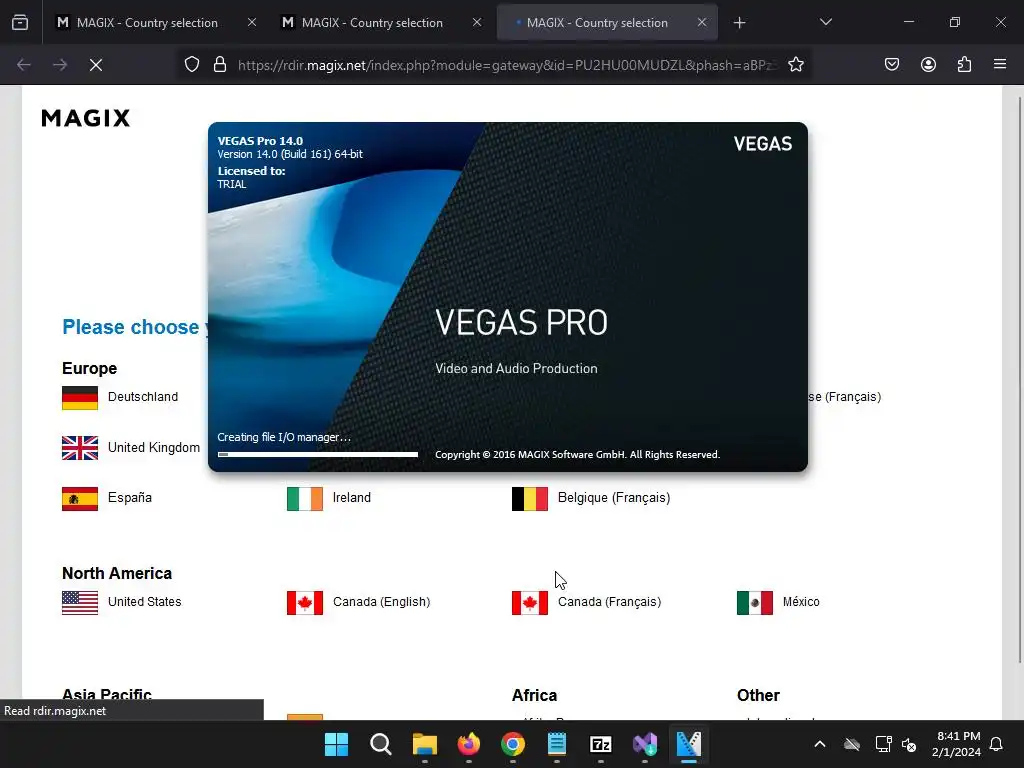Viewport: 1024px width, 768px height.
Task: Bookmark this page with star icon
Action: (795, 65)
